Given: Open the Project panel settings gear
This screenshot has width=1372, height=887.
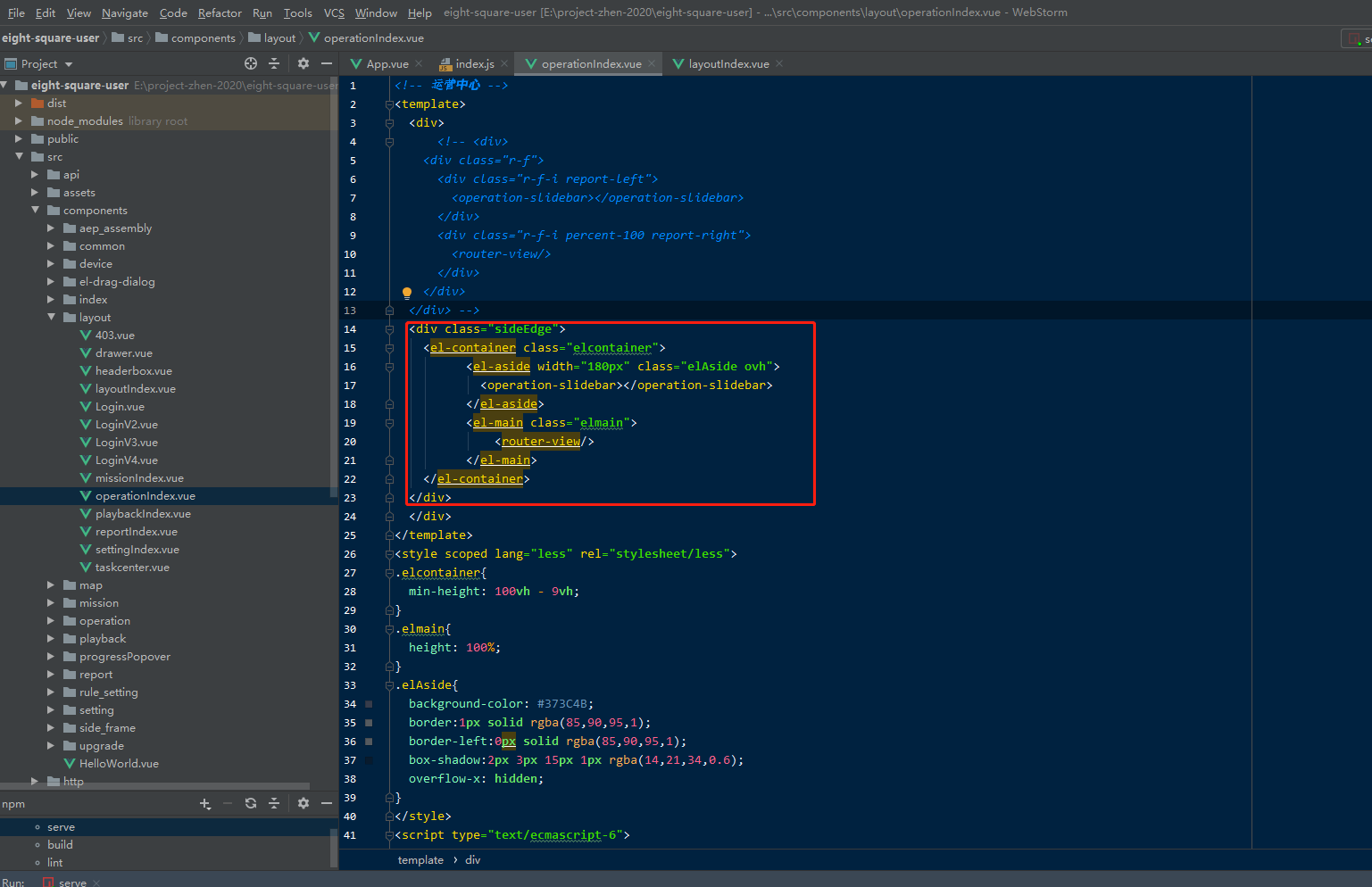Looking at the screenshot, I should coord(303,63).
